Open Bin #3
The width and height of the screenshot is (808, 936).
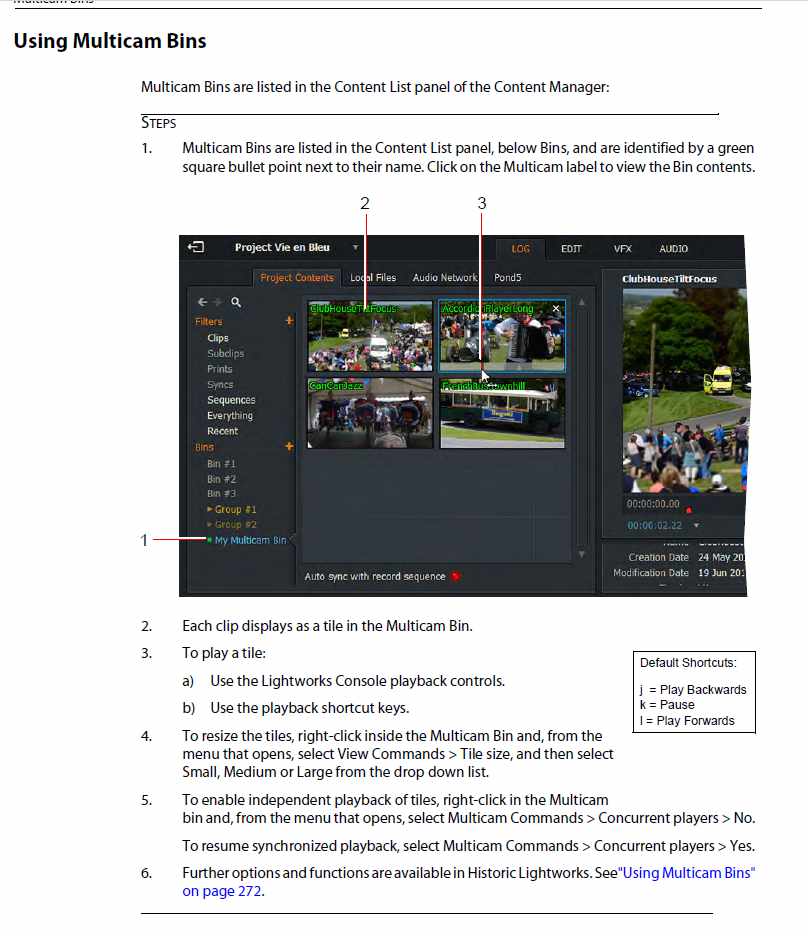pos(221,494)
